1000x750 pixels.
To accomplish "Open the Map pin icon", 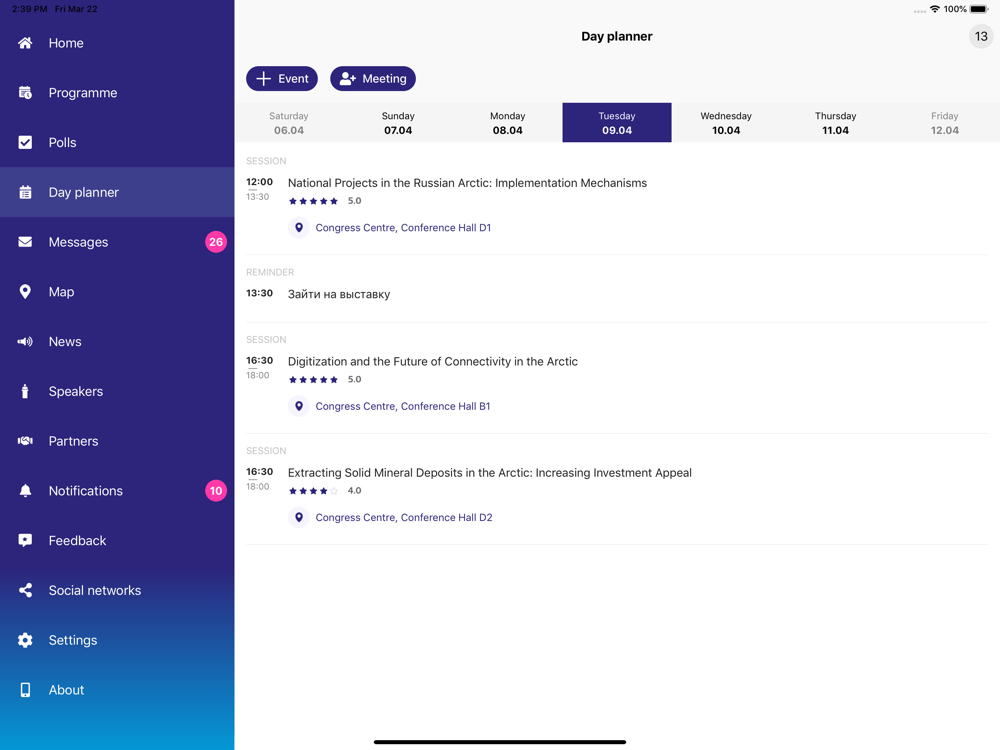I will [x=25, y=291].
